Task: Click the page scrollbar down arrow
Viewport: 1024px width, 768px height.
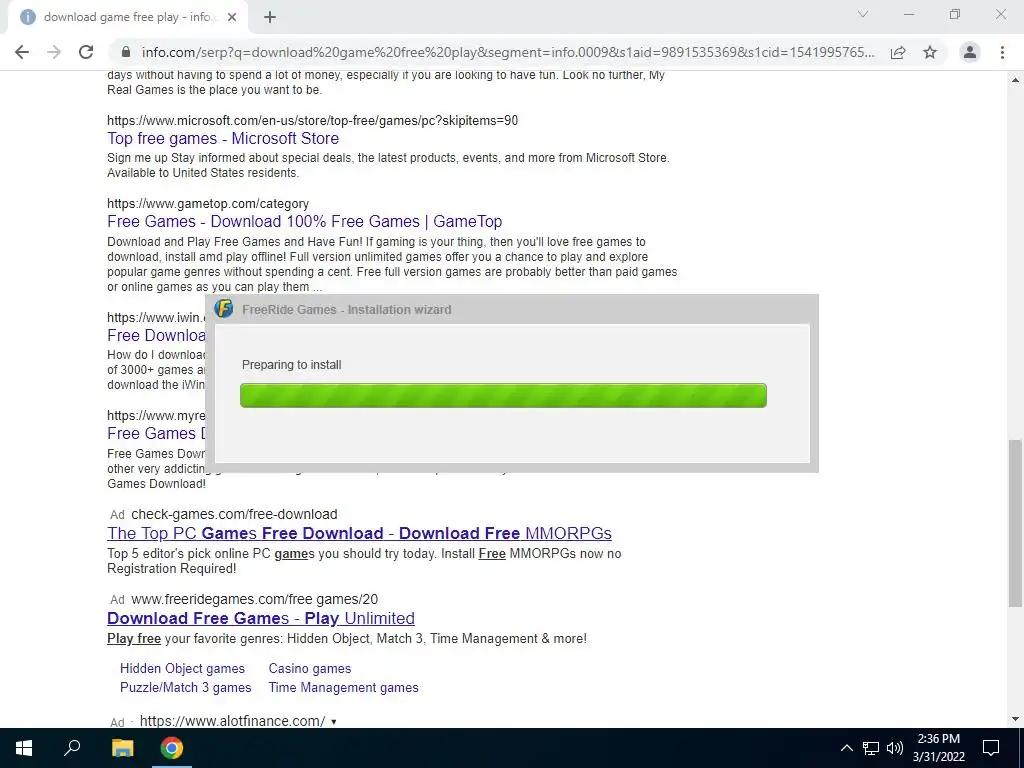Action: point(1015,719)
